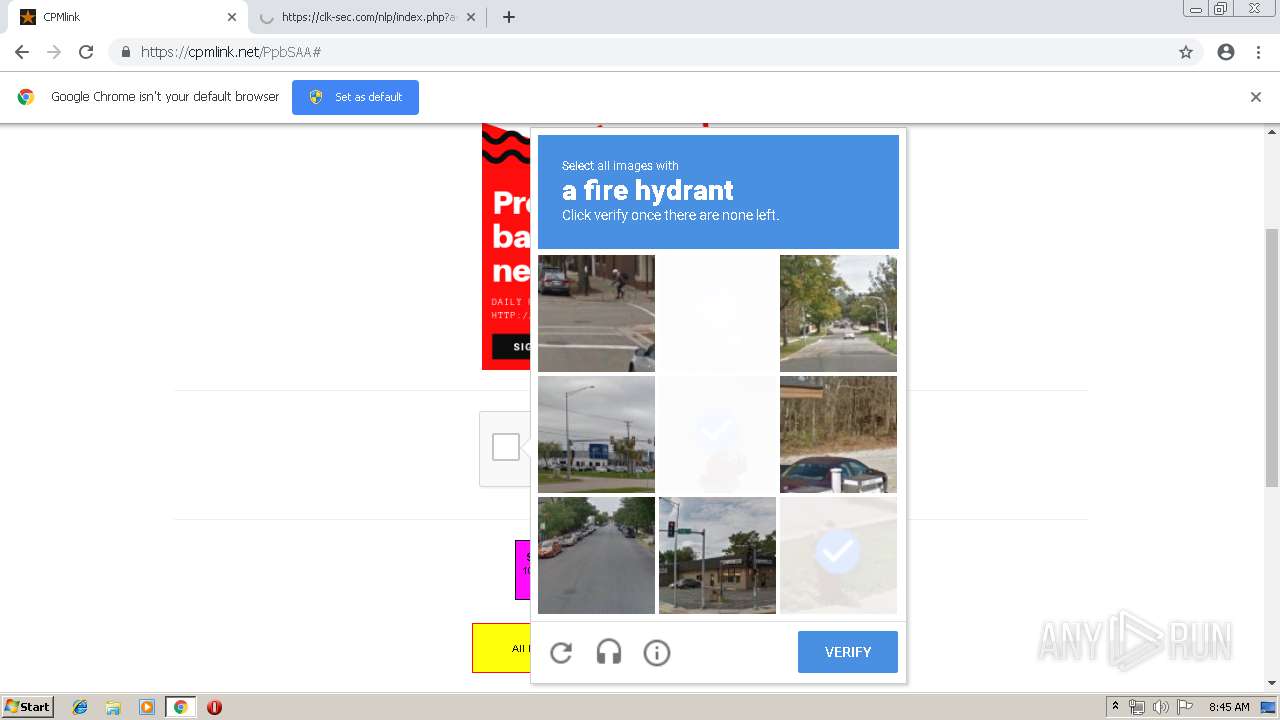Bookmark this page with star icon
This screenshot has width=1280, height=720.
click(1186, 52)
